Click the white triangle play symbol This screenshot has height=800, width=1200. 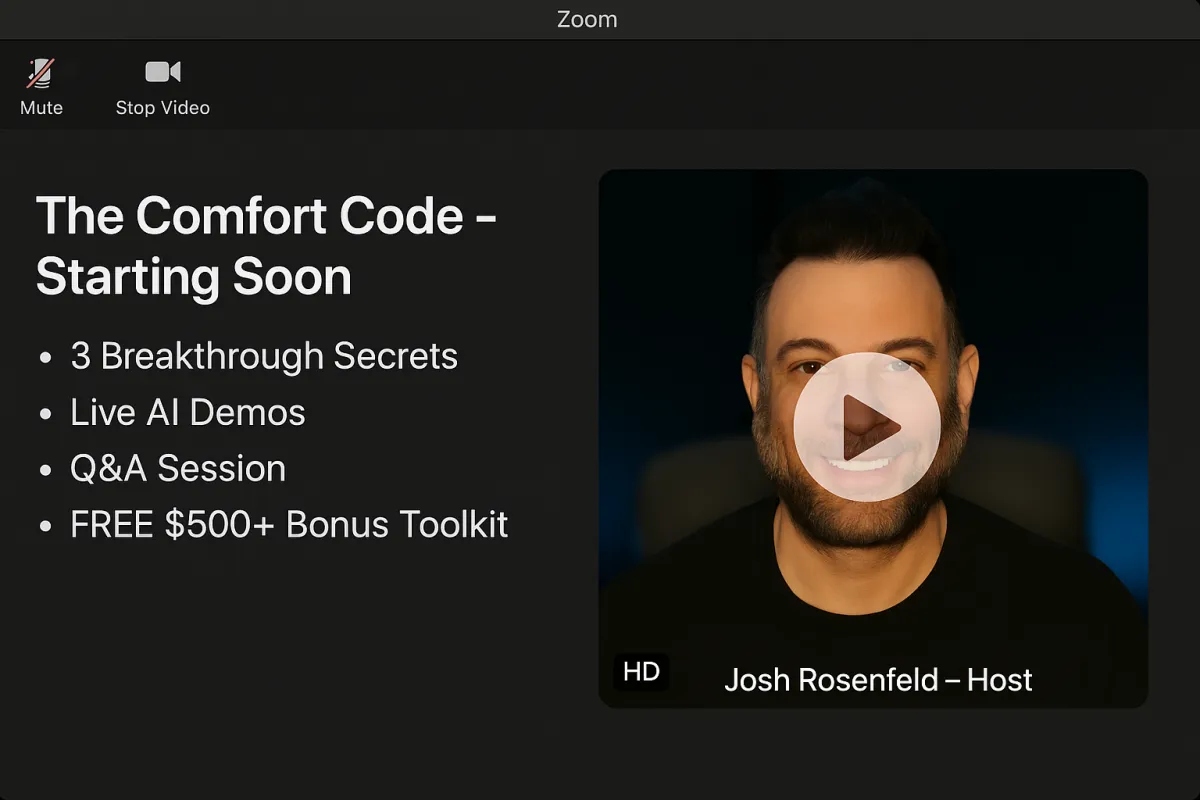pyautogui.click(x=870, y=427)
